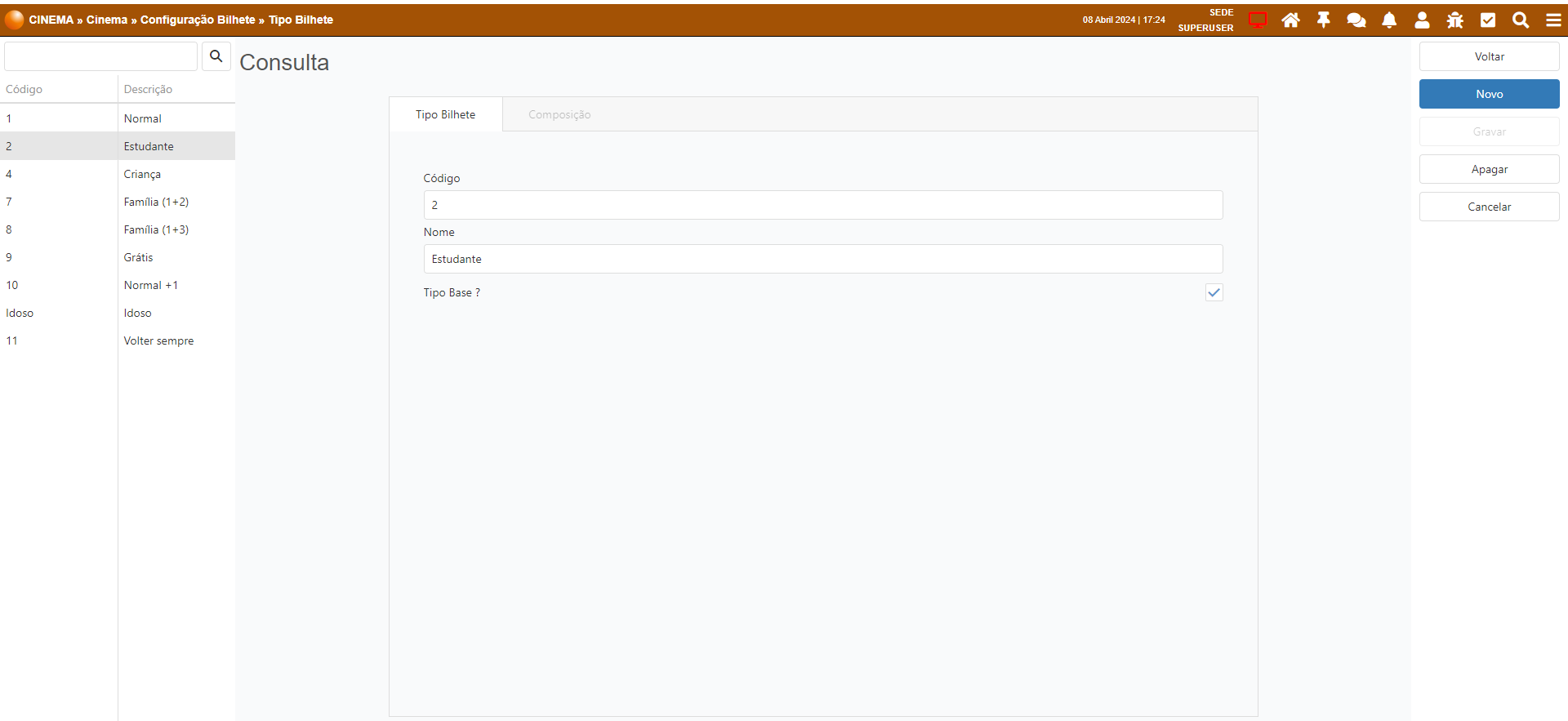Click the list search magnifier button
The height and width of the screenshot is (721, 1568).
pyautogui.click(x=216, y=56)
